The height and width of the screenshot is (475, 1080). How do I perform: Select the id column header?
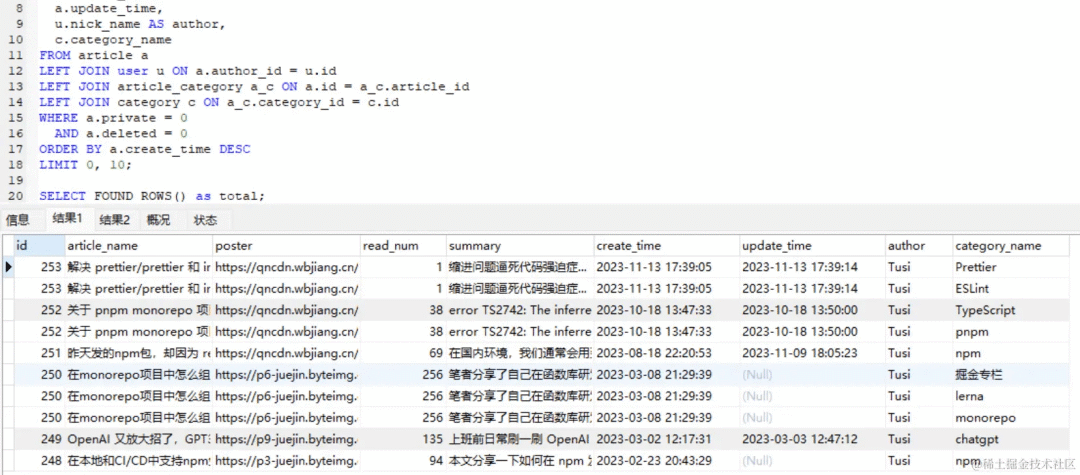[39, 246]
